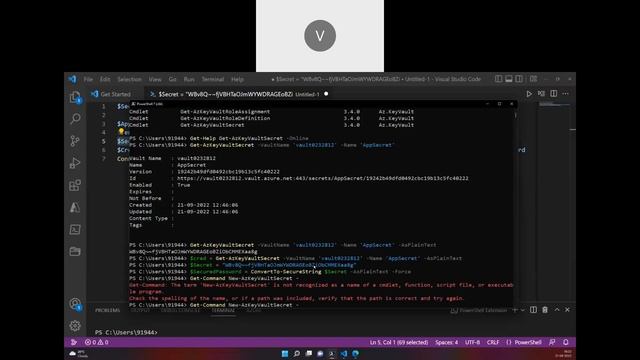The height and width of the screenshot is (360, 640).
Task: Switch to the TERMINAL panel tab
Action: (x=223, y=310)
